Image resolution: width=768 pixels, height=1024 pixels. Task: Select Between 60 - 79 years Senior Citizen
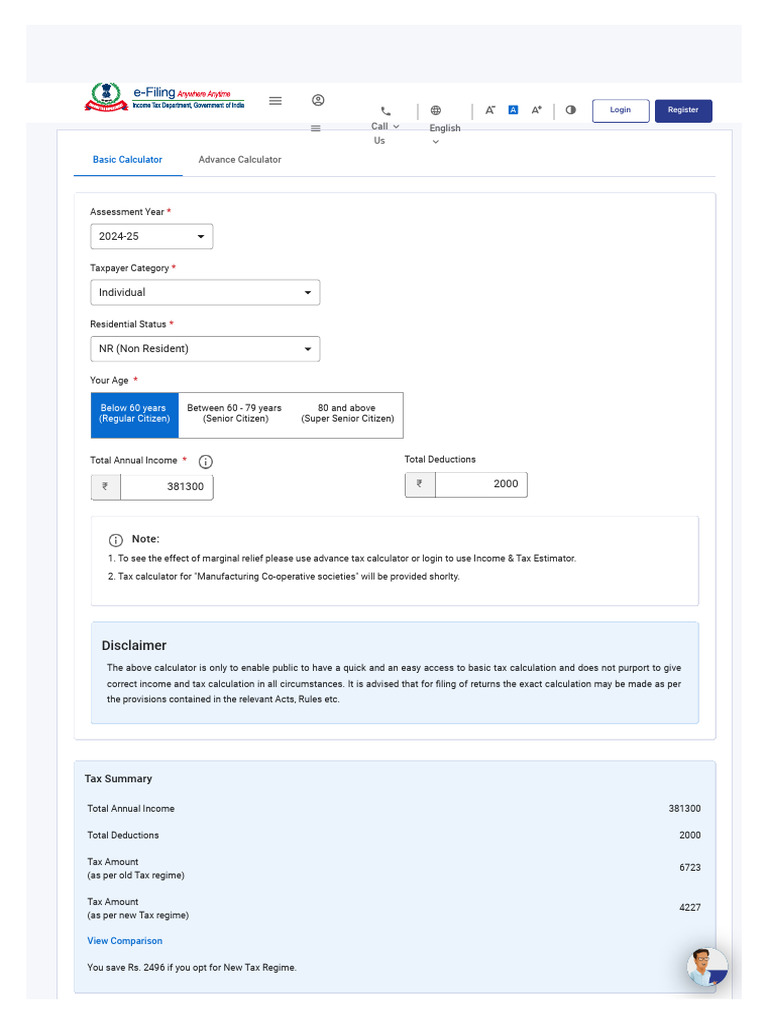(x=234, y=413)
